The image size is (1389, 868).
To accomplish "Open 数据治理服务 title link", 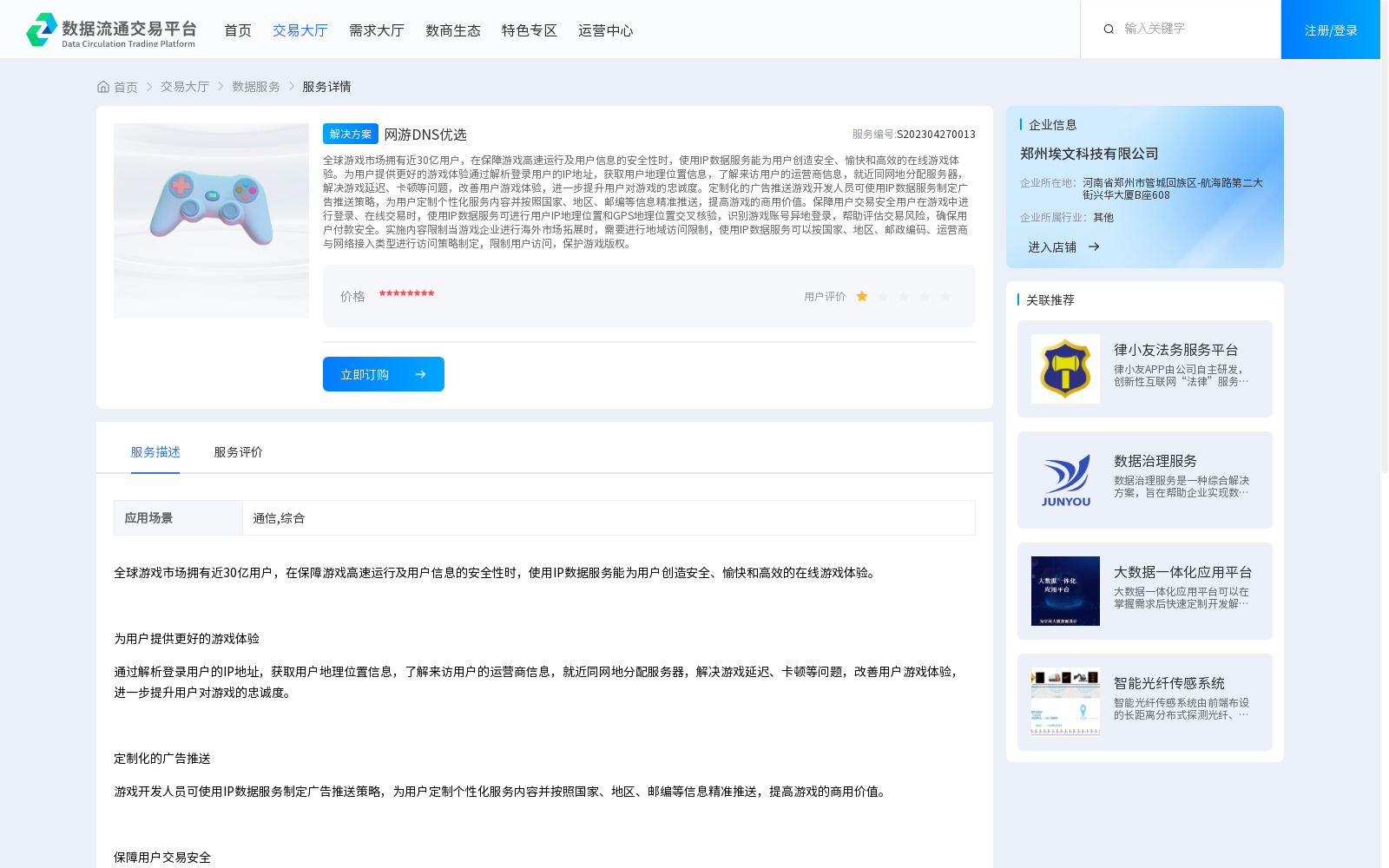I will (1155, 461).
